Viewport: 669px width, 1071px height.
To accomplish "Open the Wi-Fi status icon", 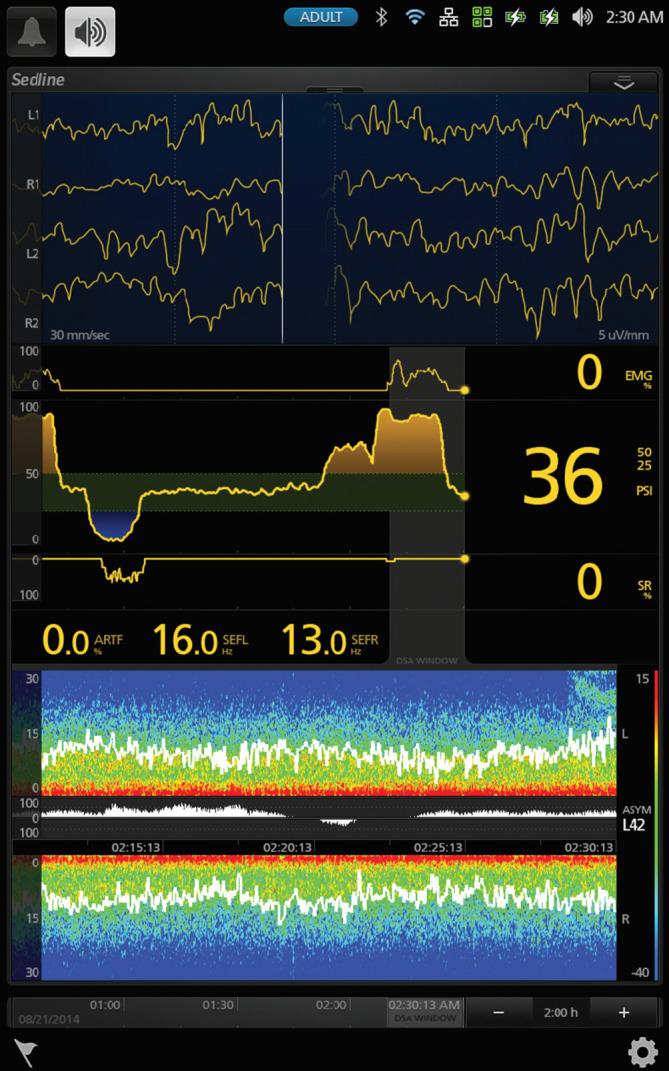I will click(x=414, y=17).
